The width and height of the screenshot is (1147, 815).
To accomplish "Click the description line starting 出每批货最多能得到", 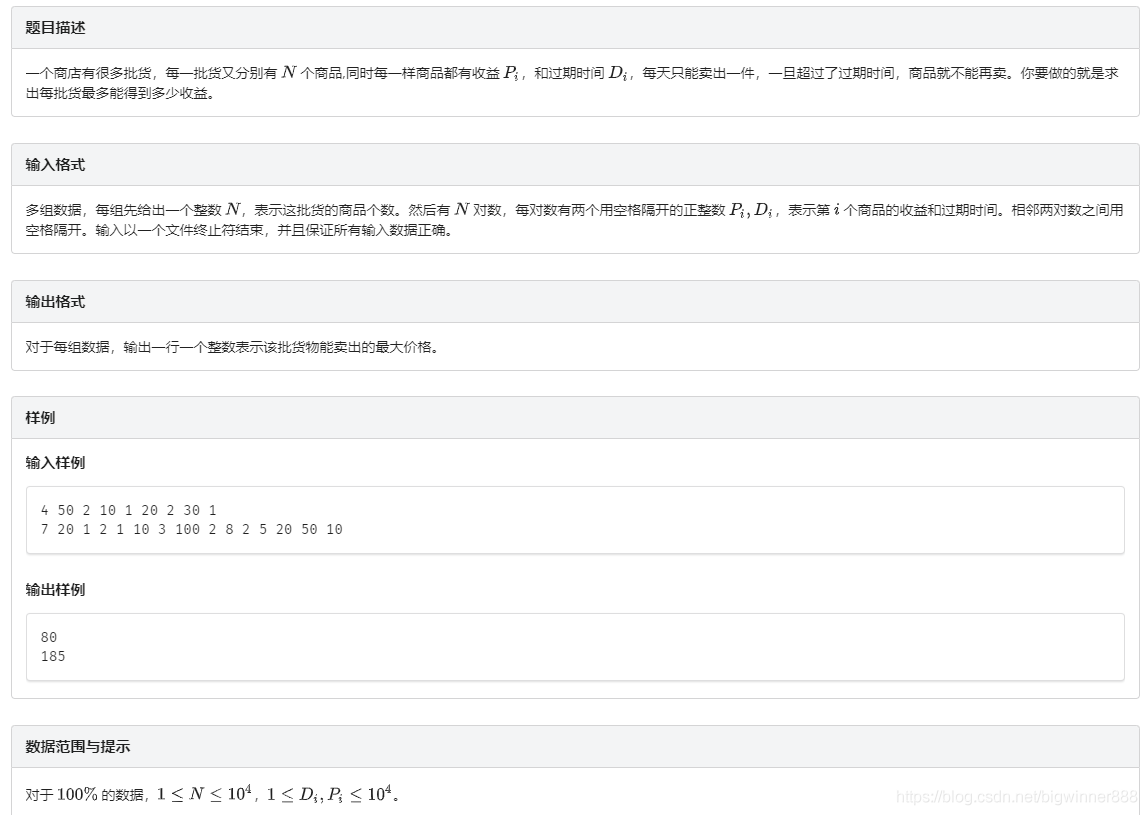I will pyautogui.click(x=121, y=94).
